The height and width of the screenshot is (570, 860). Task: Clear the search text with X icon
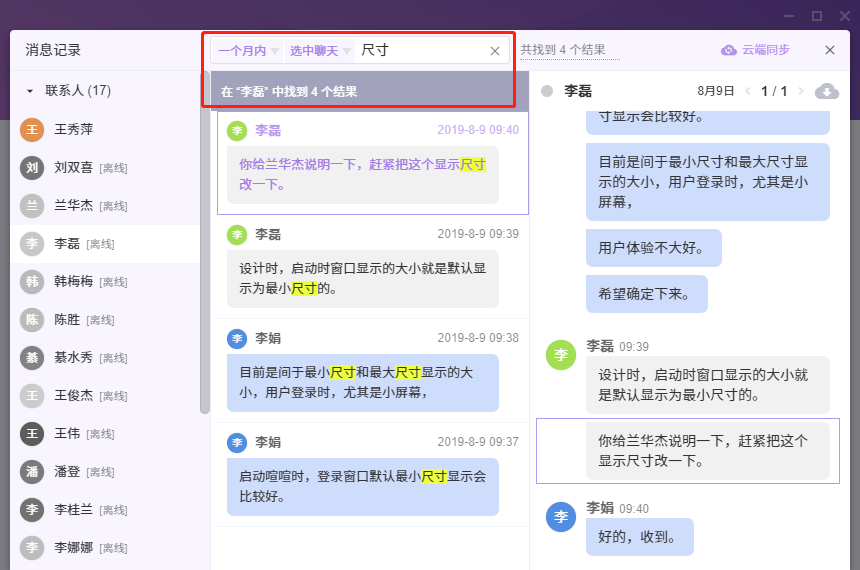[x=495, y=51]
